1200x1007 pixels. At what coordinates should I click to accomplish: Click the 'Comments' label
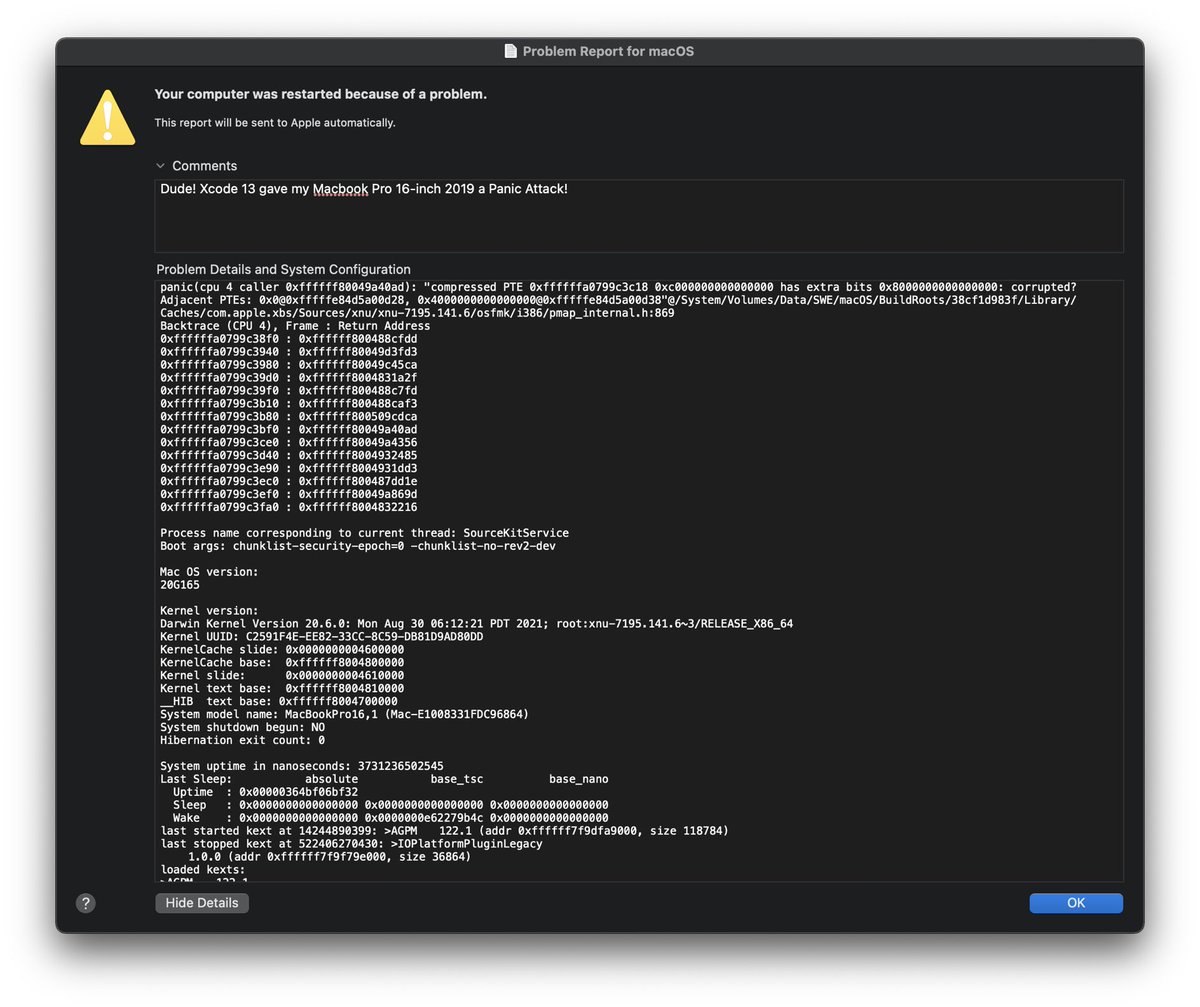(x=205, y=166)
